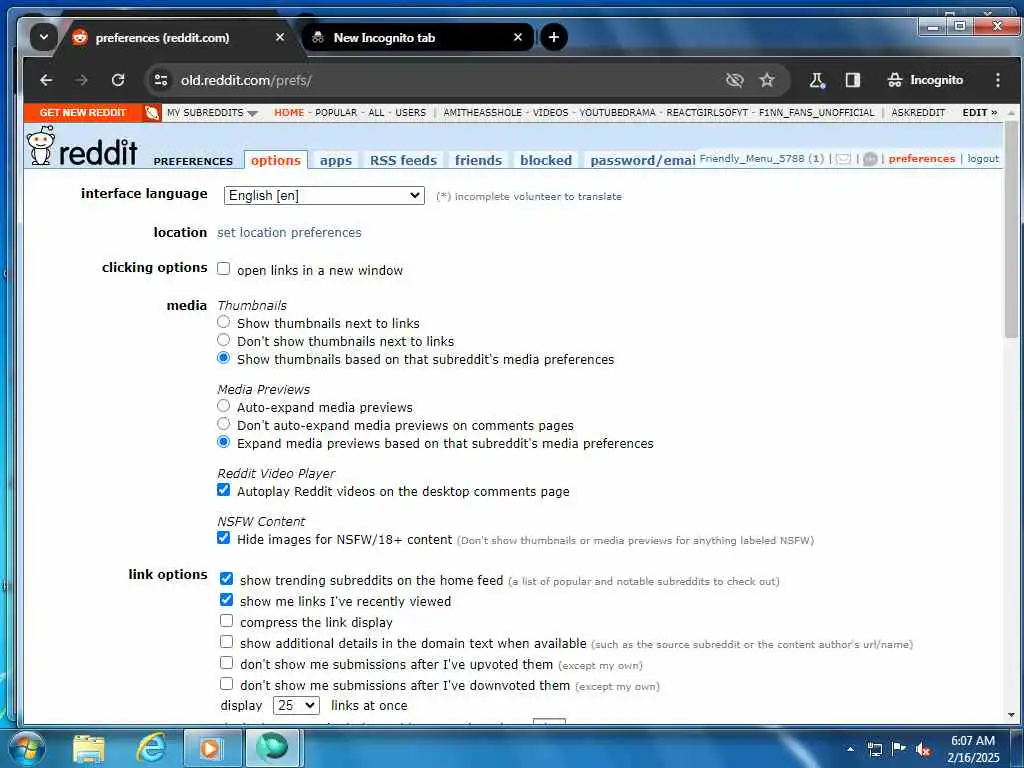Viewport: 1024px width, 768px height.
Task: Click the tracking protection eye icon
Action: (x=735, y=80)
